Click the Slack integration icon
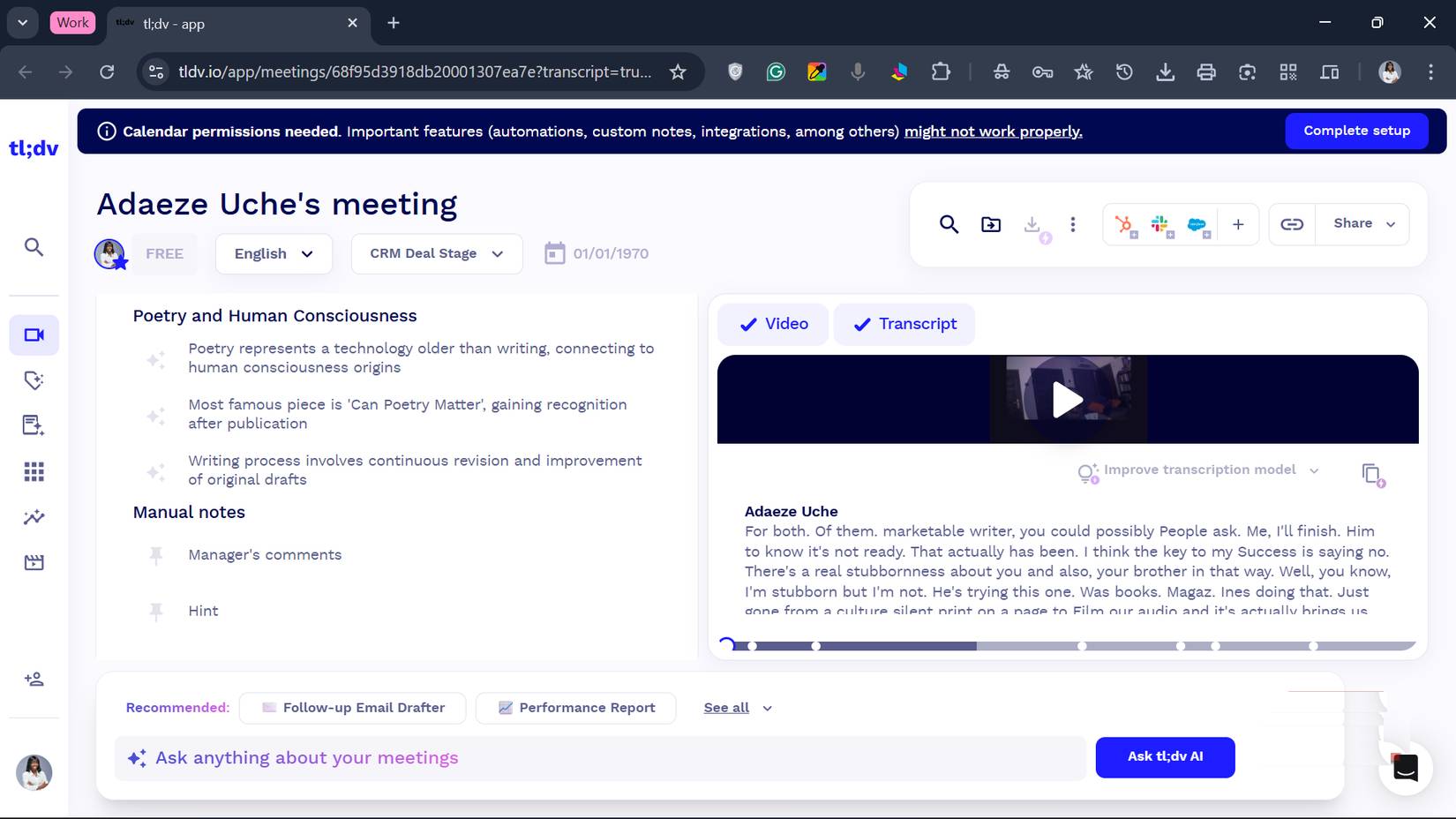This screenshot has width=1456, height=819. coord(1160,225)
